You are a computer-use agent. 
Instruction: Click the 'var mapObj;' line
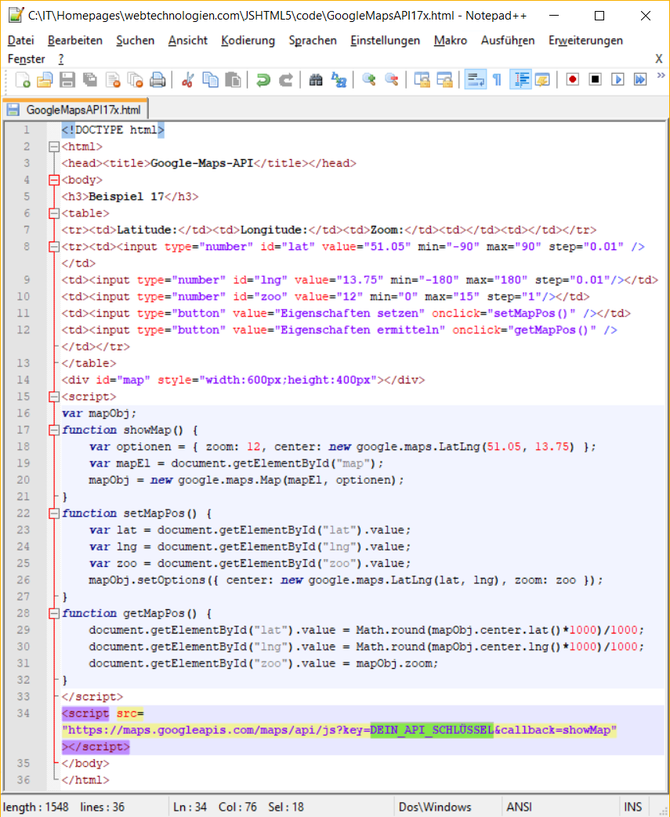[99, 414]
